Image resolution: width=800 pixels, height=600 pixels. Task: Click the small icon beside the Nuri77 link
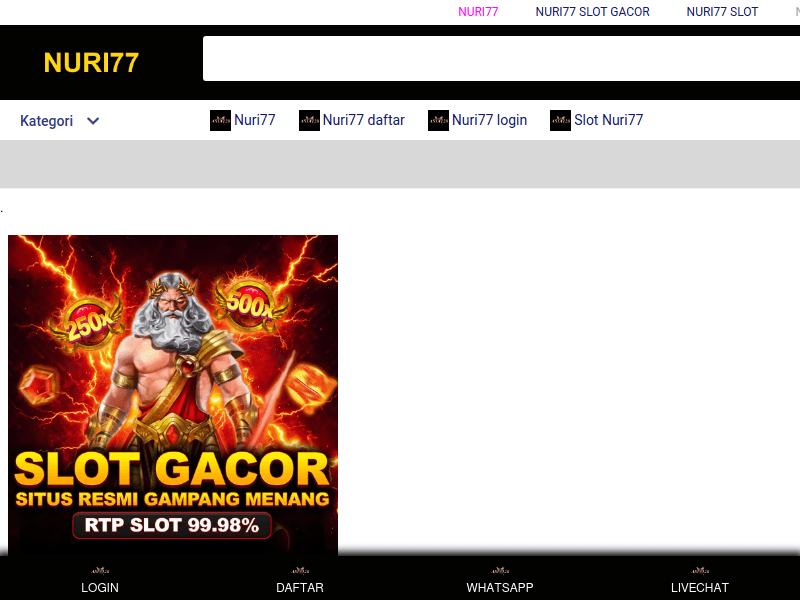point(220,121)
